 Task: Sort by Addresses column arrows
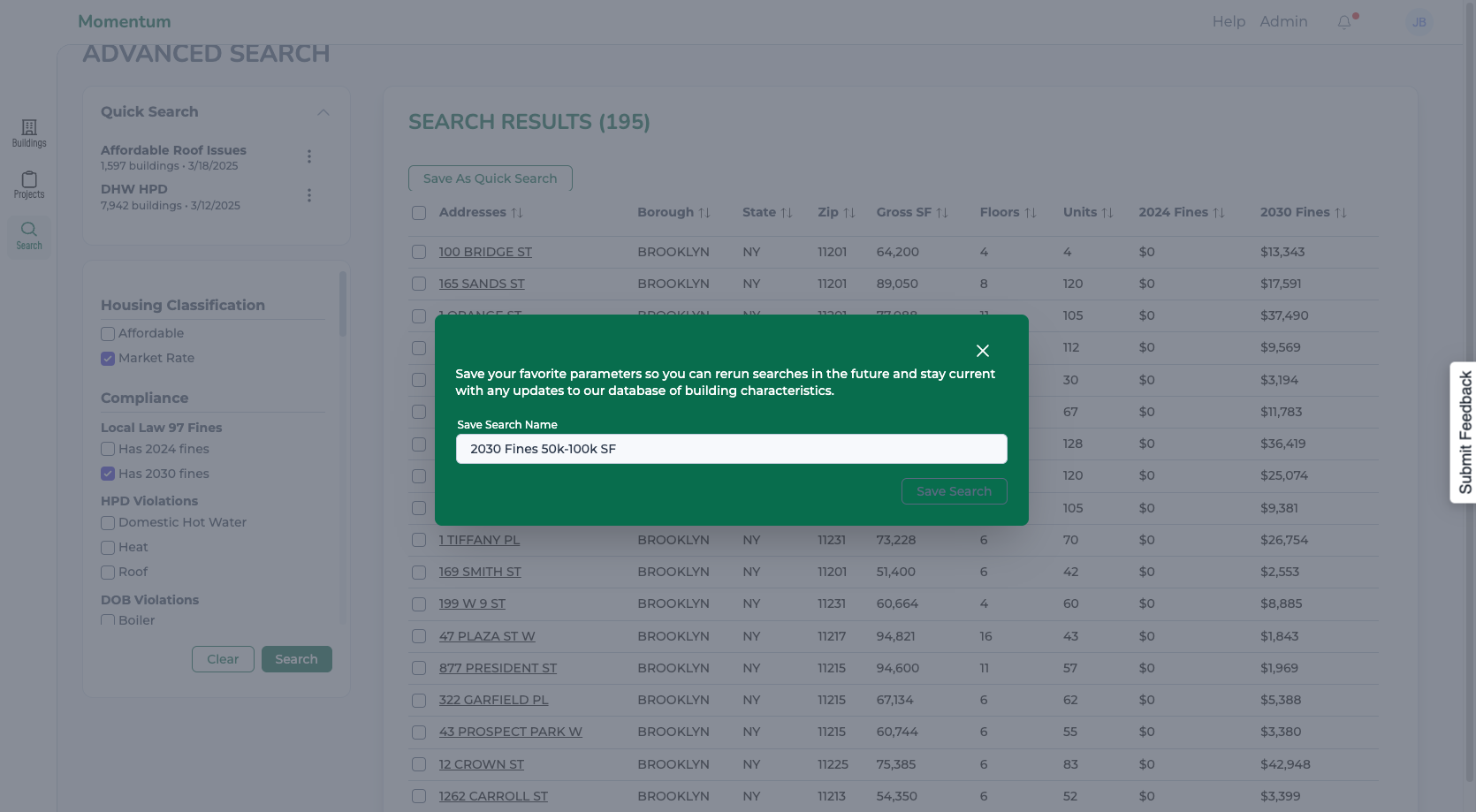click(517, 213)
